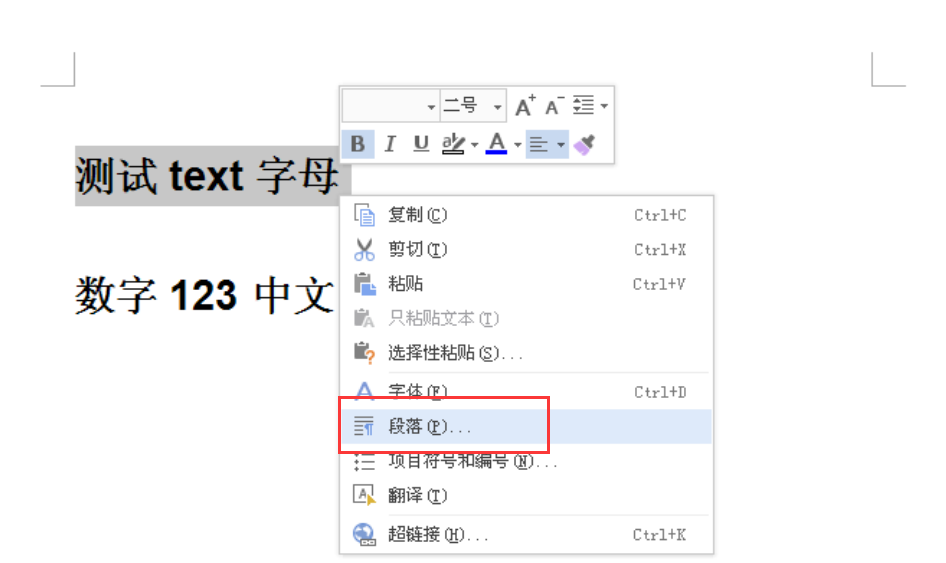Apply the text highlight pen
The image size is (946, 563).
pyautogui.click(x=453, y=144)
